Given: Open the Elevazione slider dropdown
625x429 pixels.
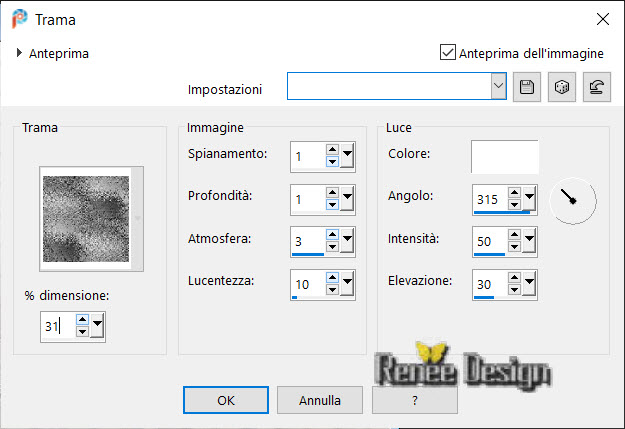Looking at the screenshot, I should [529, 283].
